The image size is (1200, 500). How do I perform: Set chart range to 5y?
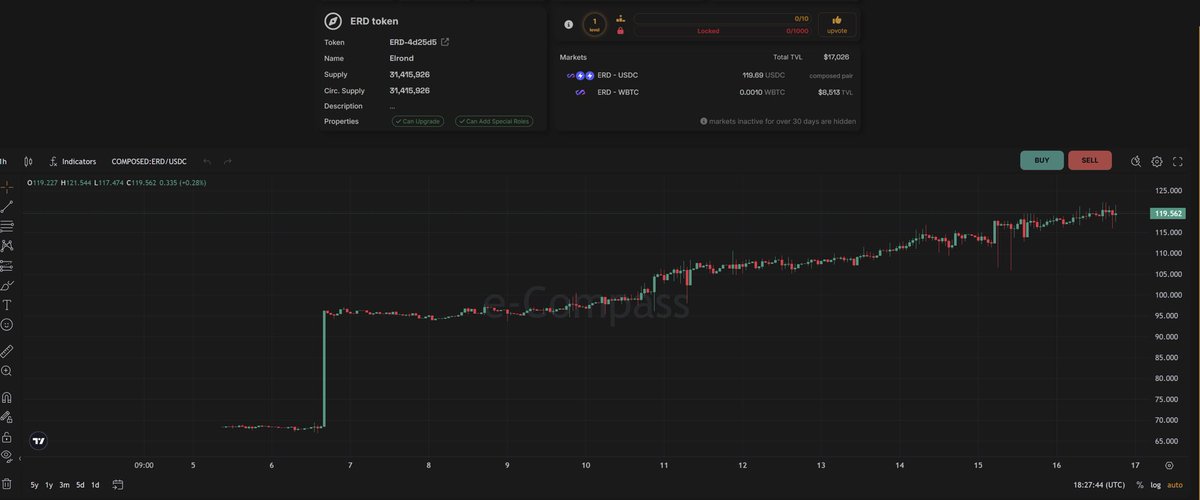34,485
